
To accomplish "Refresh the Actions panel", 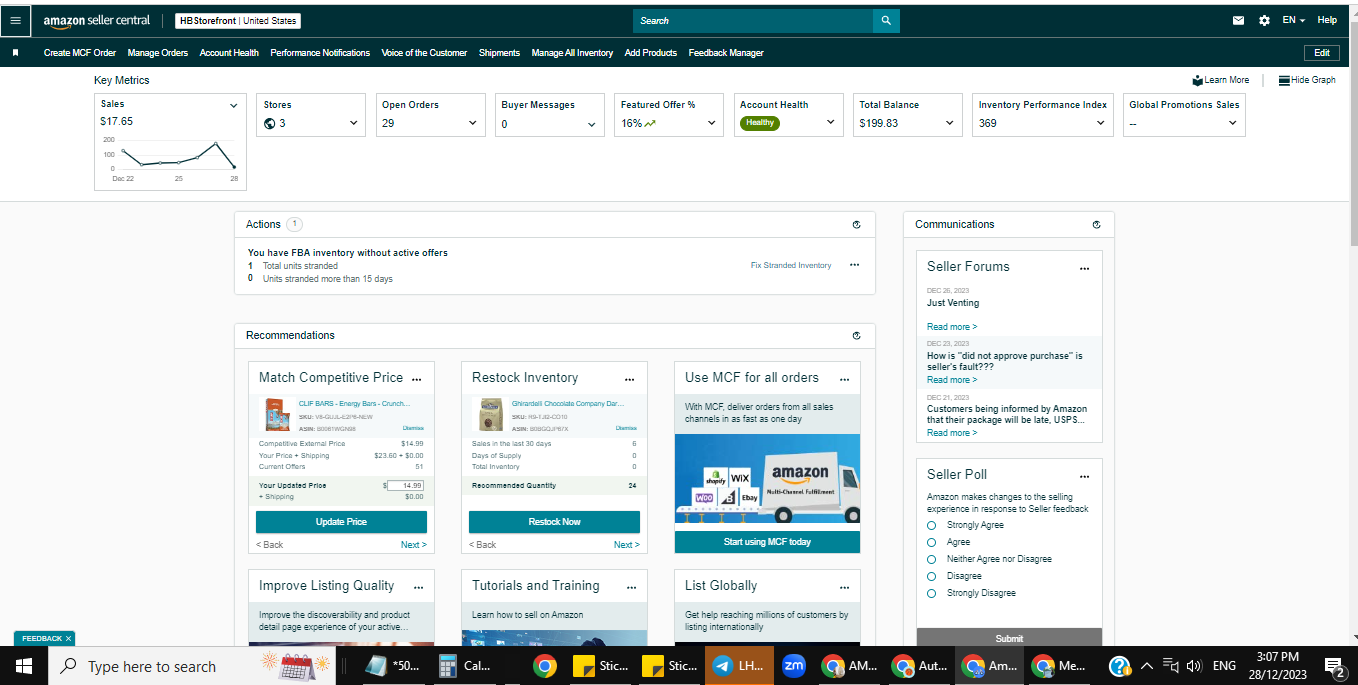I will [x=856, y=225].
